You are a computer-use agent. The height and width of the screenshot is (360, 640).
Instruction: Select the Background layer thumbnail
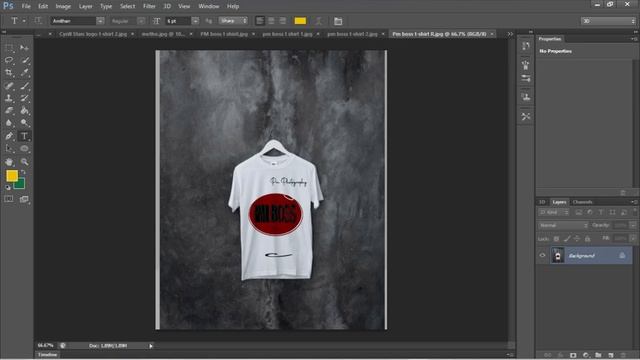point(558,256)
